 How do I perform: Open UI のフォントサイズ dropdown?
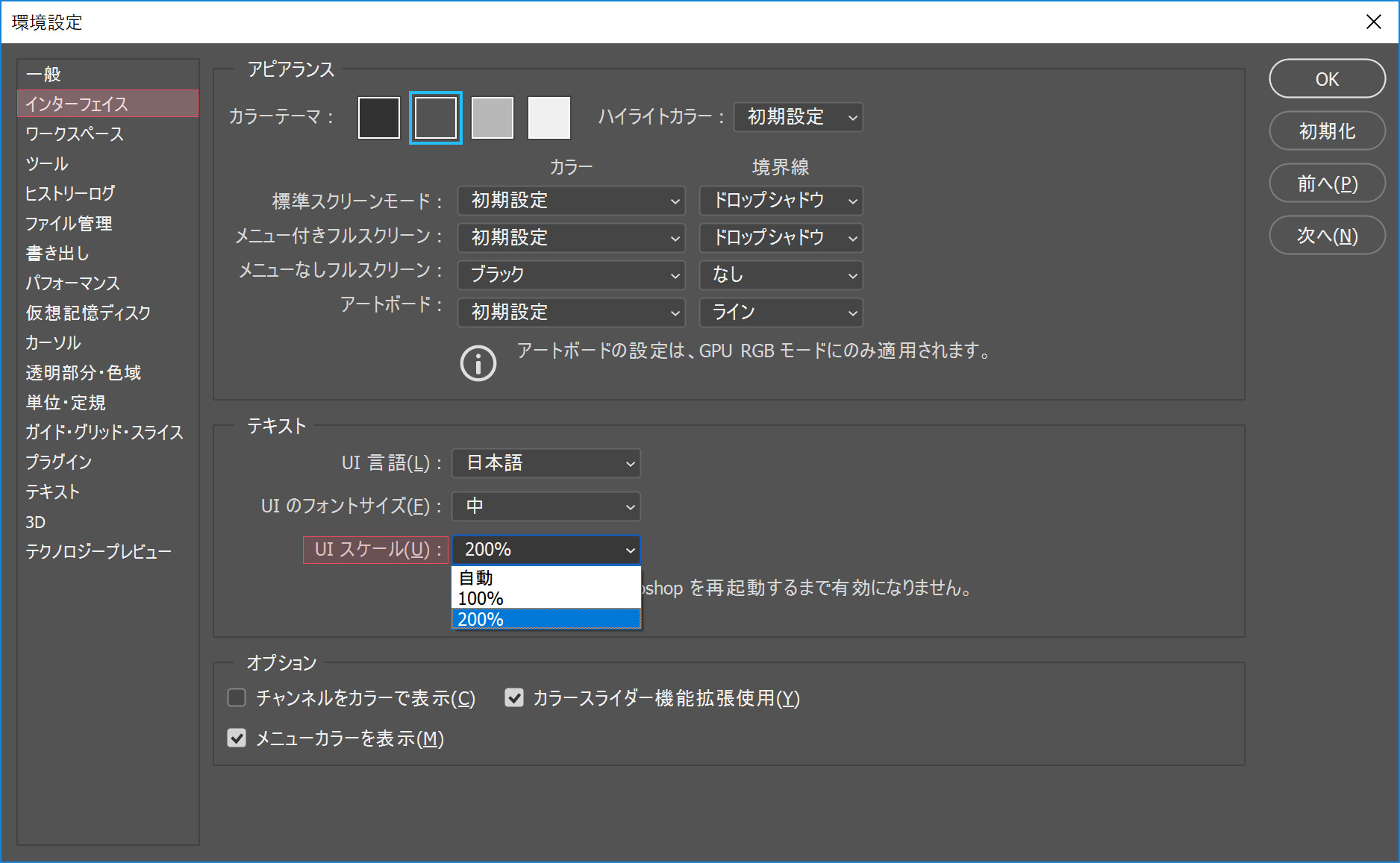point(546,506)
